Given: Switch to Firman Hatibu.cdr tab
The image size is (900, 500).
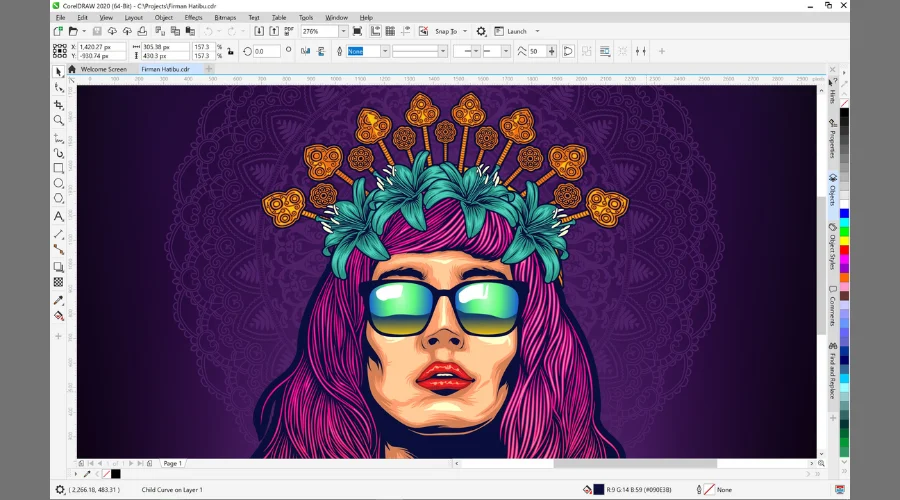Looking at the screenshot, I should point(165,69).
